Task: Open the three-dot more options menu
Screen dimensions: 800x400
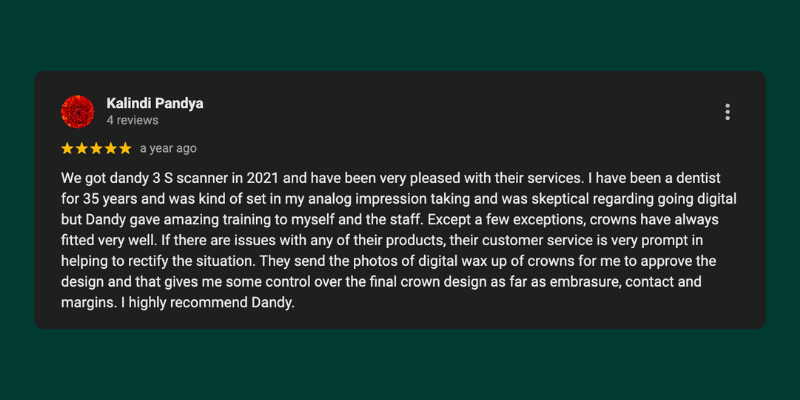Action: pyautogui.click(x=727, y=112)
